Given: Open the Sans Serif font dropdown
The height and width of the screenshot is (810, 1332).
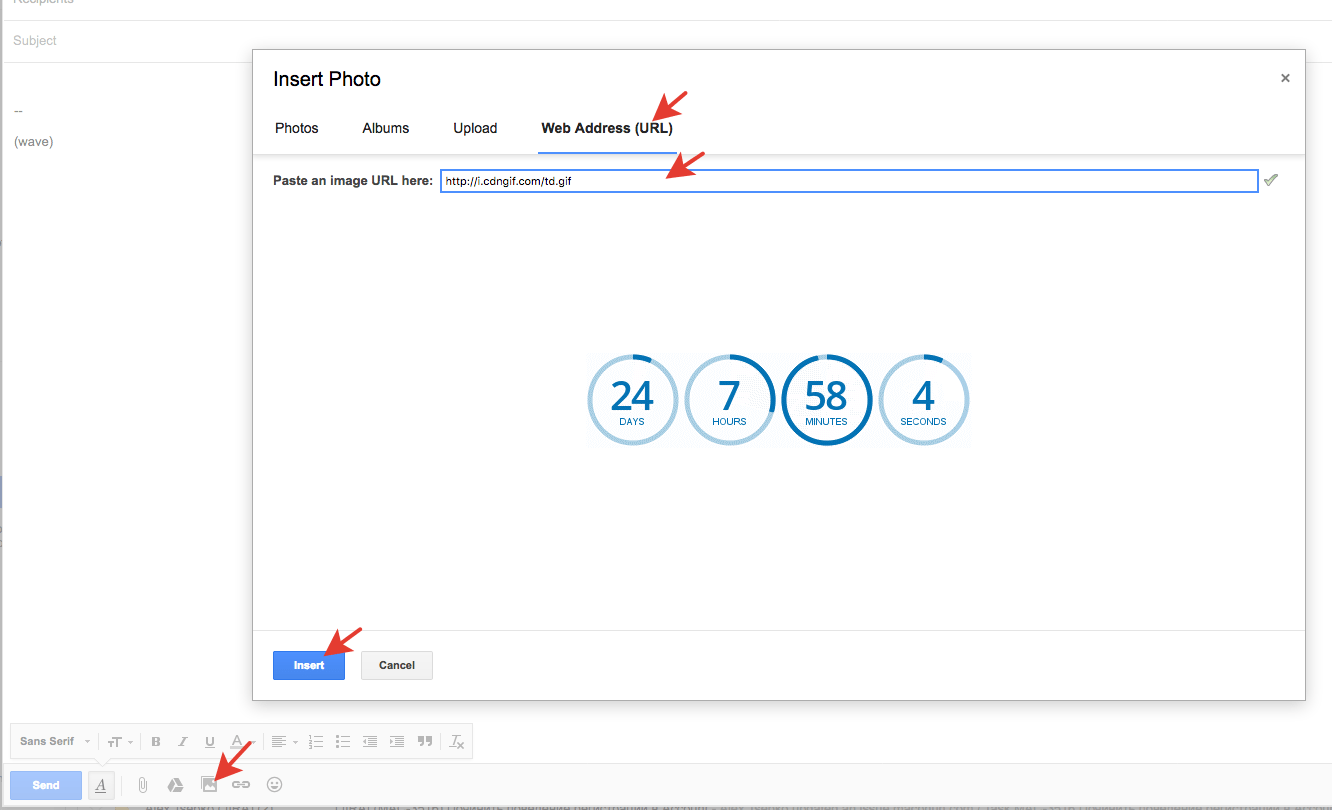Looking at the screenshot, I should 52,741.
